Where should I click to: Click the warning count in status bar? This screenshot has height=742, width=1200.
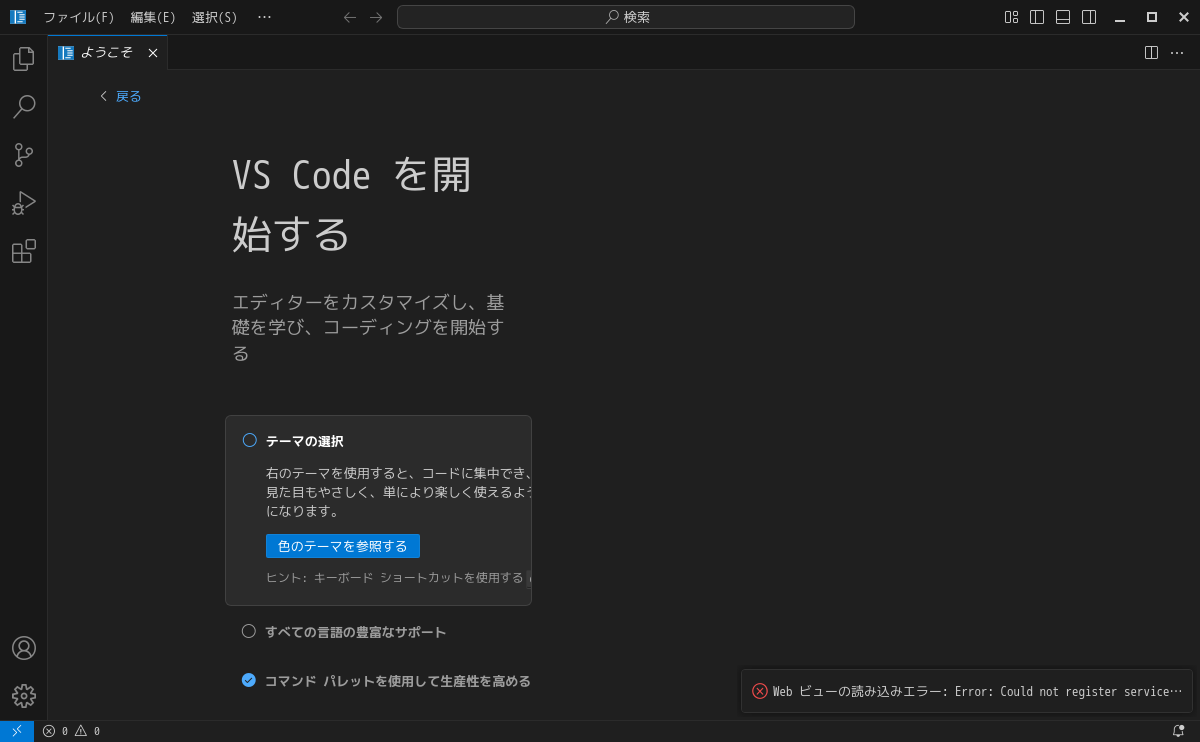pyautogui.click(x=87, y=731)
